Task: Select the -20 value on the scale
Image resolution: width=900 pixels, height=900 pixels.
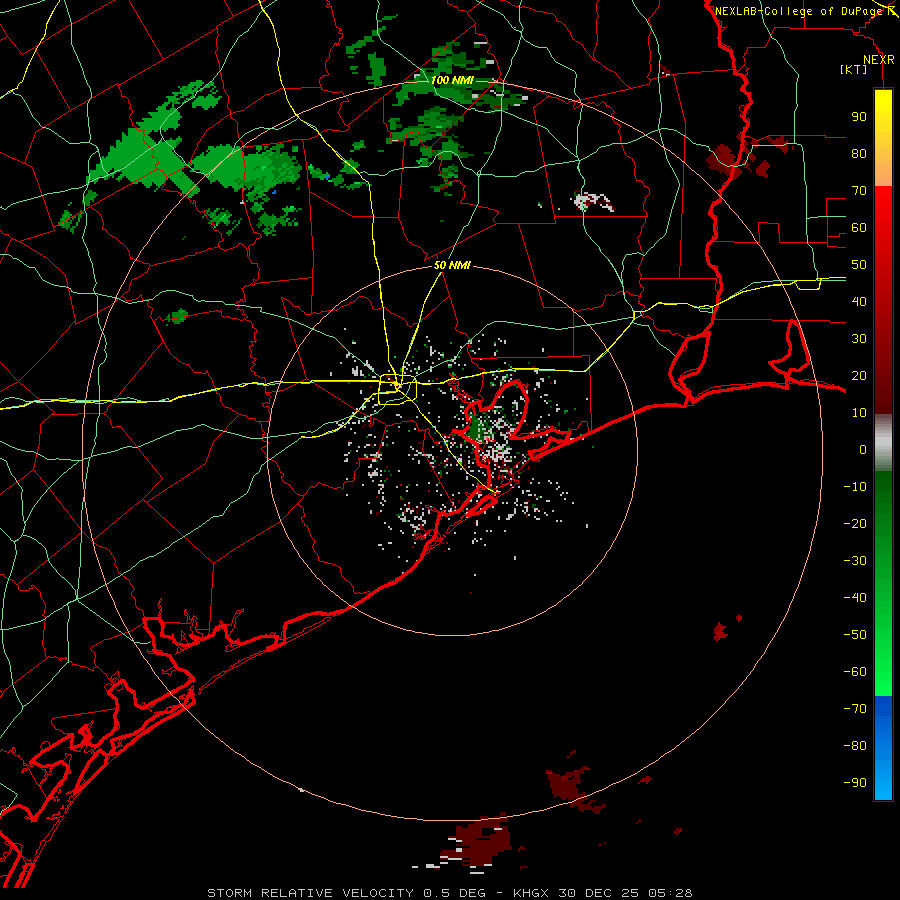Action: point(855,523)
